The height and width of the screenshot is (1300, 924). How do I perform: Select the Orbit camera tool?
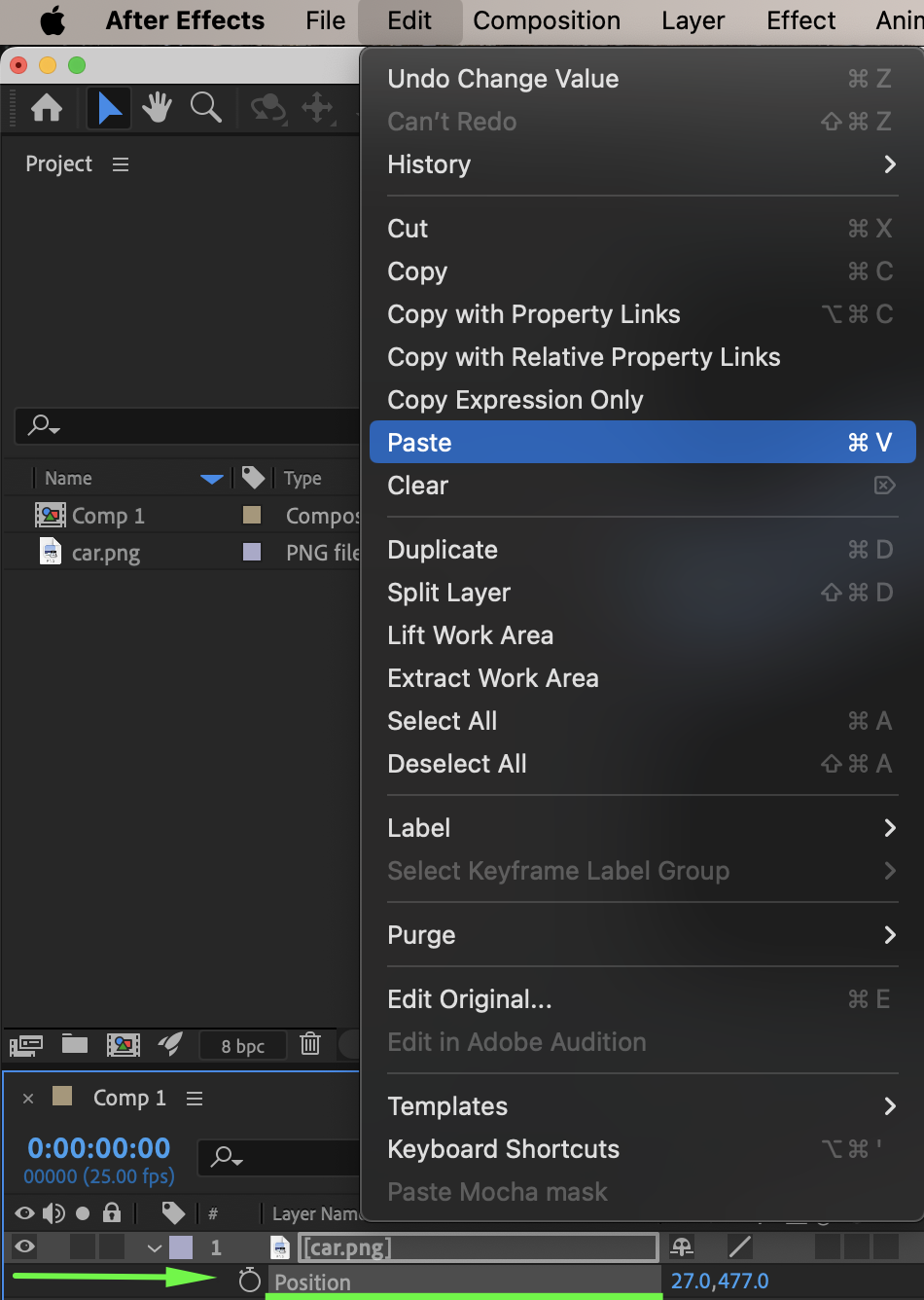268,108
